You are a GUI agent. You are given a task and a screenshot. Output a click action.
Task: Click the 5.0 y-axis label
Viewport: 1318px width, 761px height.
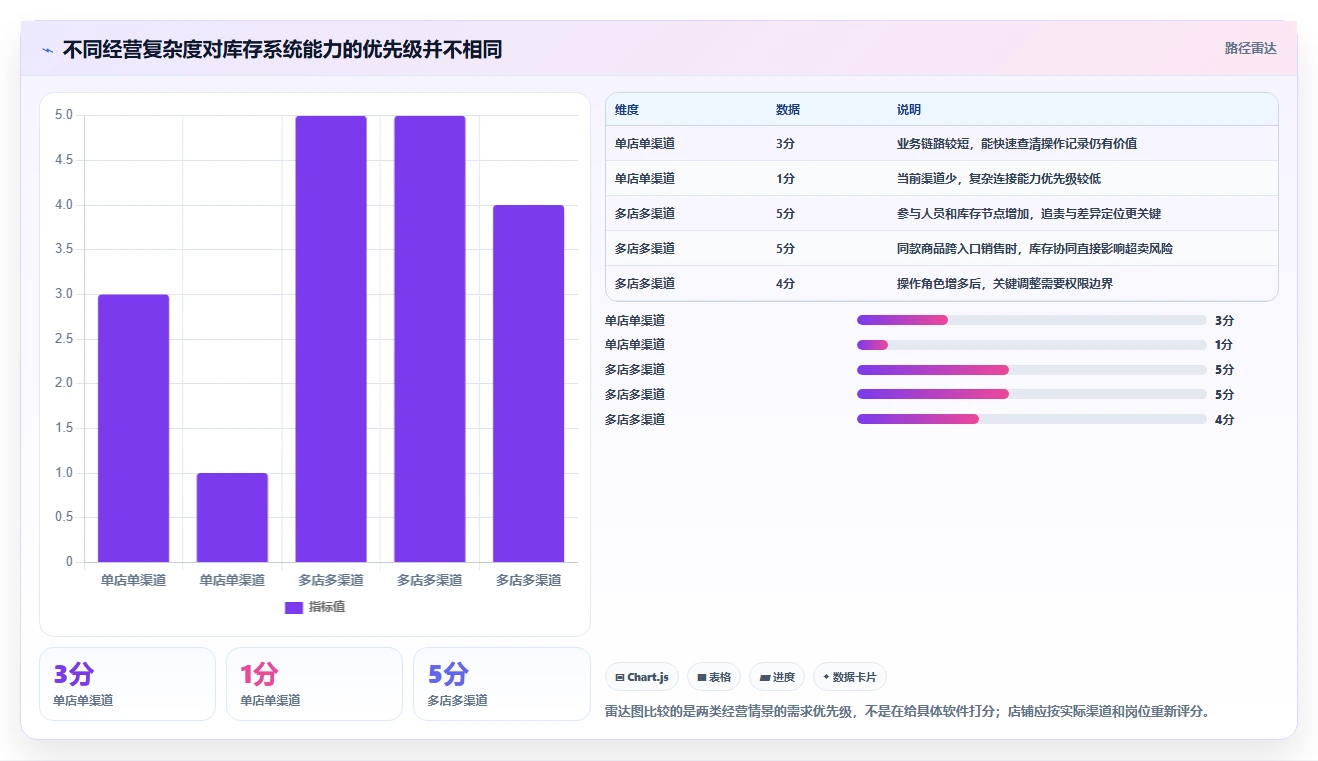(63, 115)
